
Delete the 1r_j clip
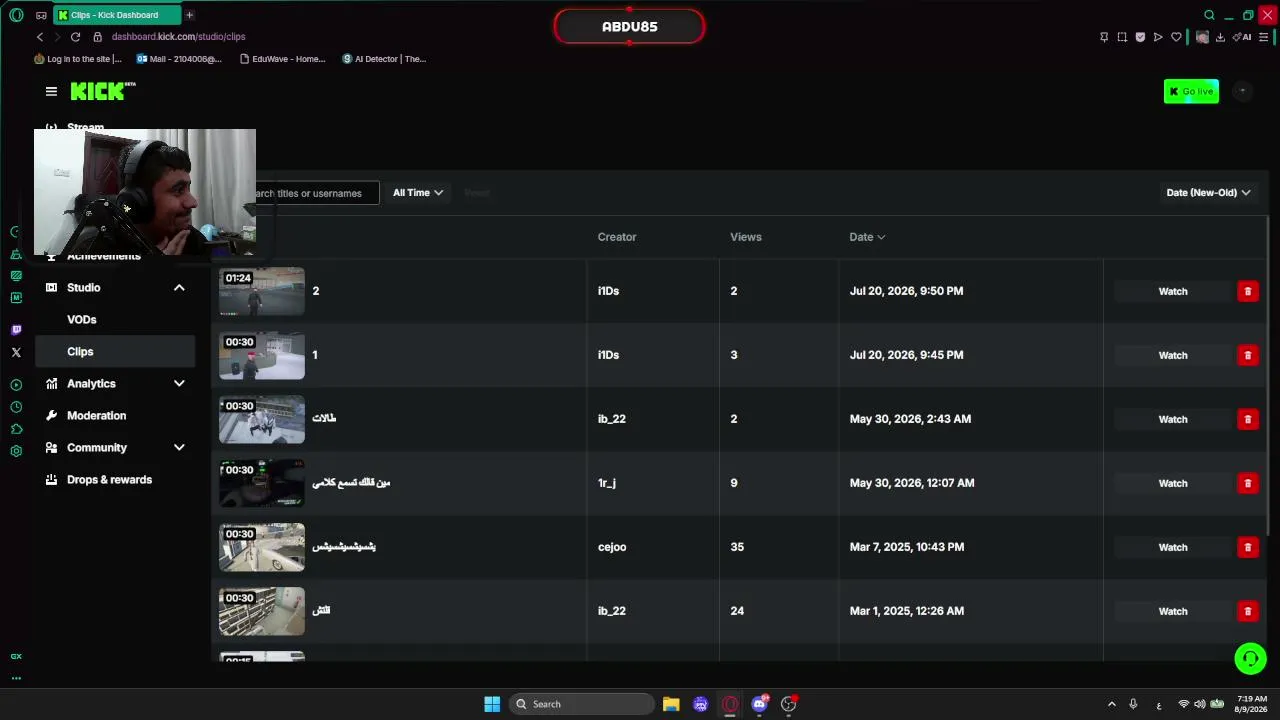(1247, 483)
